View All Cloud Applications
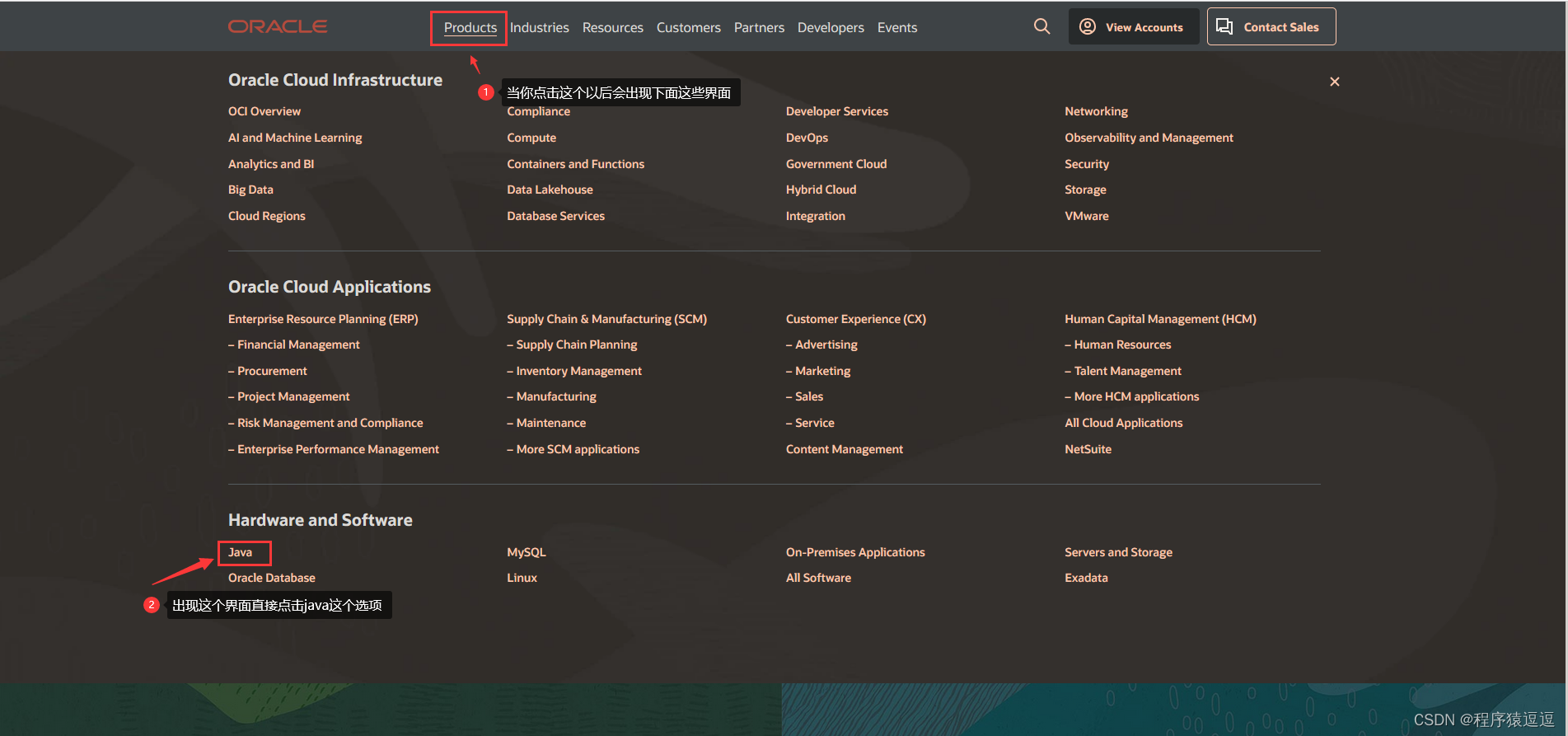Viewport: 1568px width, 736px height. pos(1124,423)
